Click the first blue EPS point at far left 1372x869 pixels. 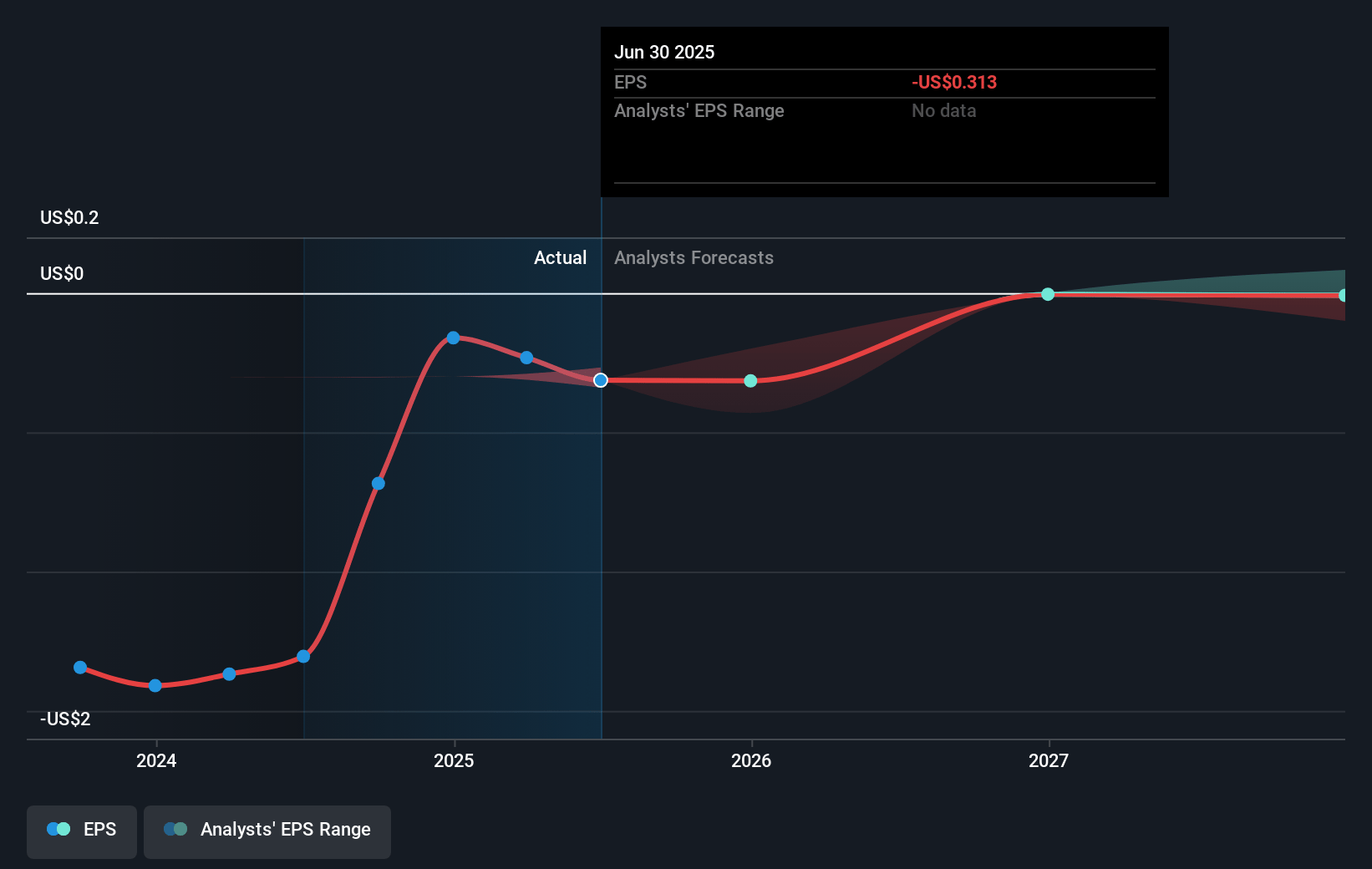tap(80, 668)
